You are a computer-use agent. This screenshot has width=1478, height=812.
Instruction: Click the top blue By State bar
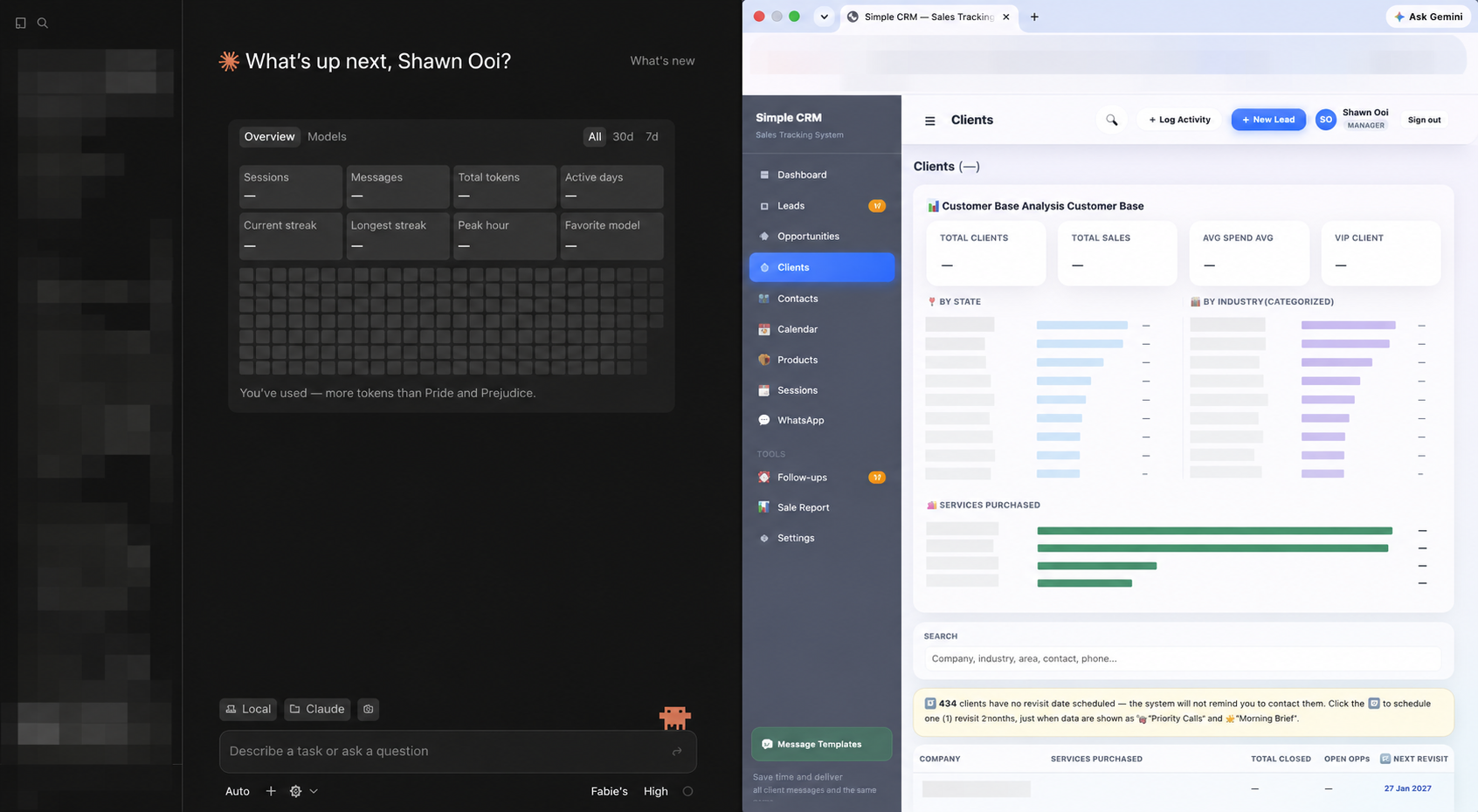[x=1082, y=325]
